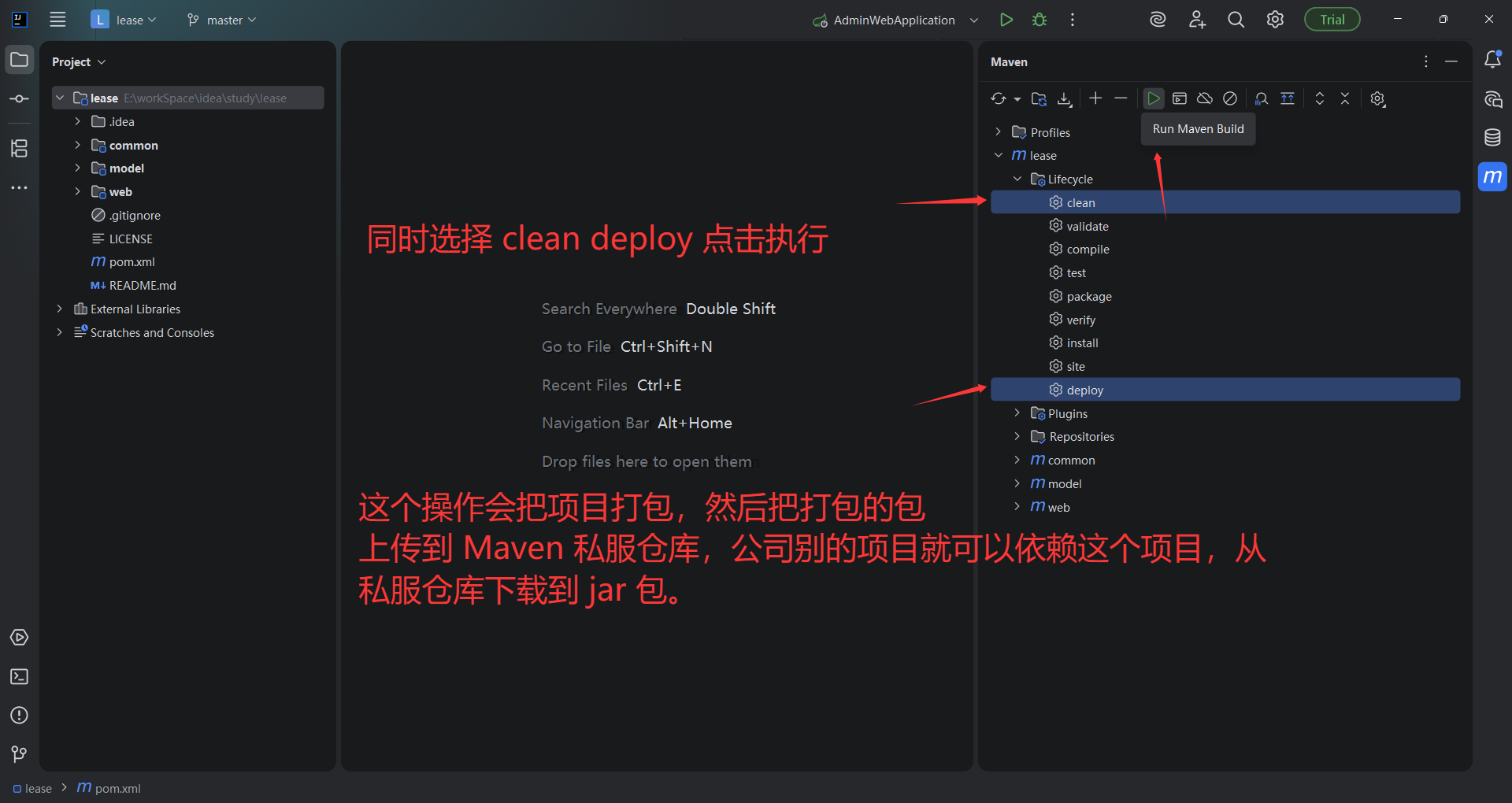Screen dimensions: 1512x803
Task: Open Search Everywhere magnifier icon
Action: 1236,20
